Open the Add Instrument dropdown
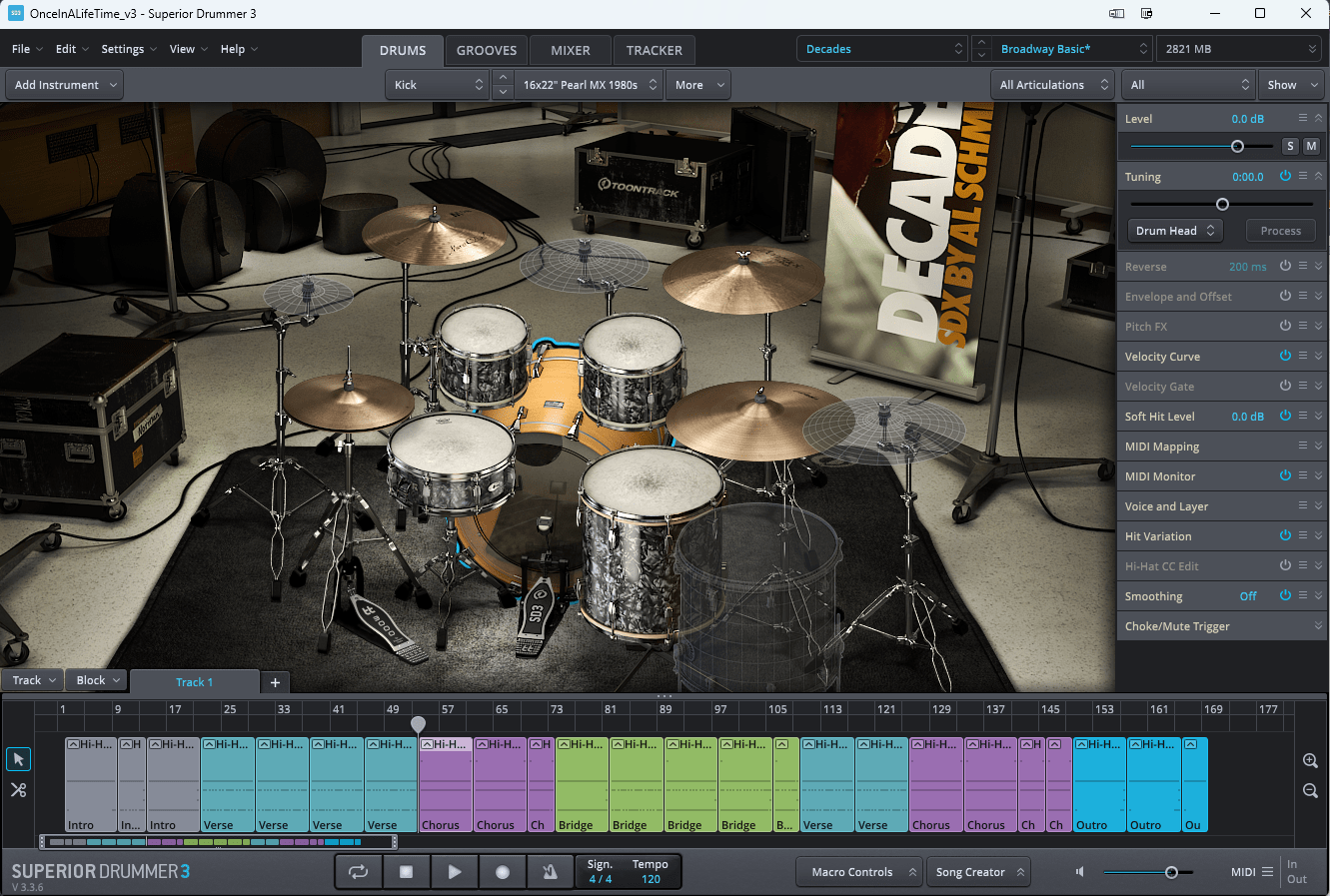 point(65,85)
